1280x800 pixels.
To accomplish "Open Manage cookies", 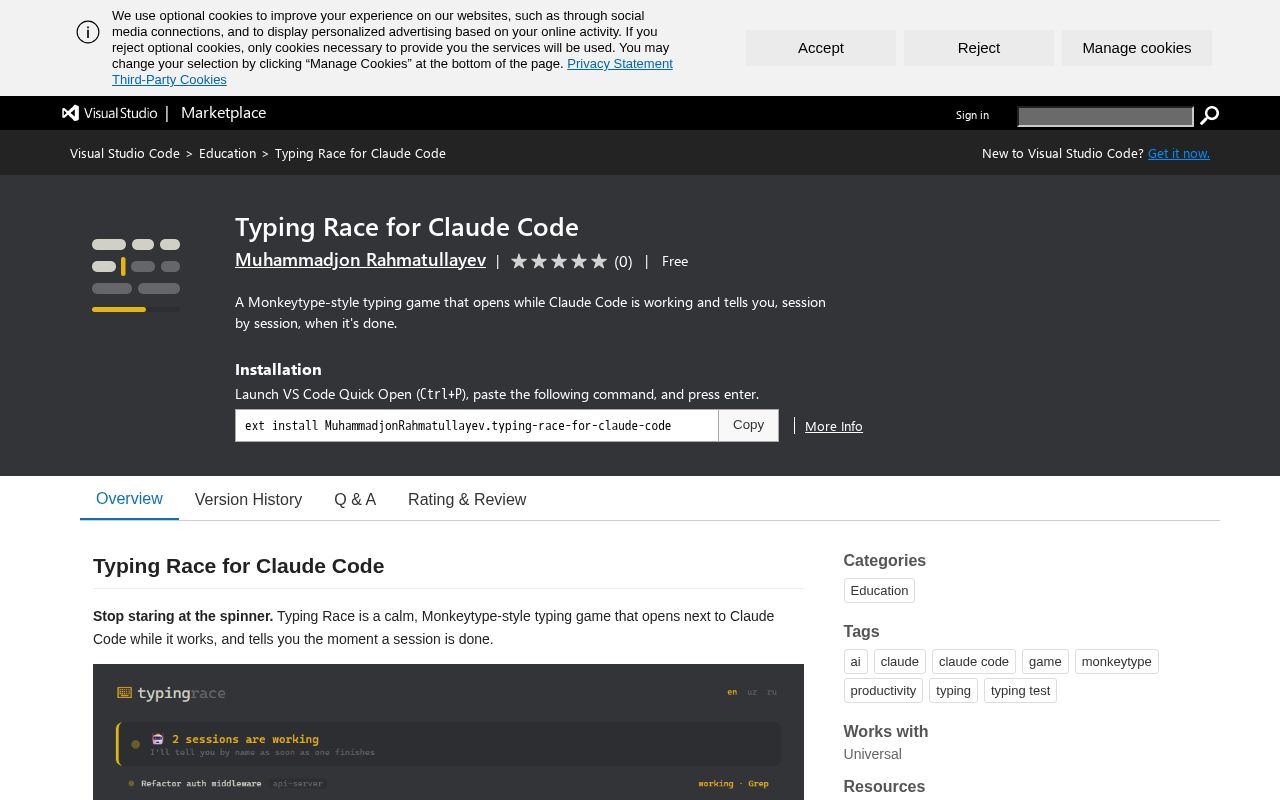I will click(x=1137, y=48).
